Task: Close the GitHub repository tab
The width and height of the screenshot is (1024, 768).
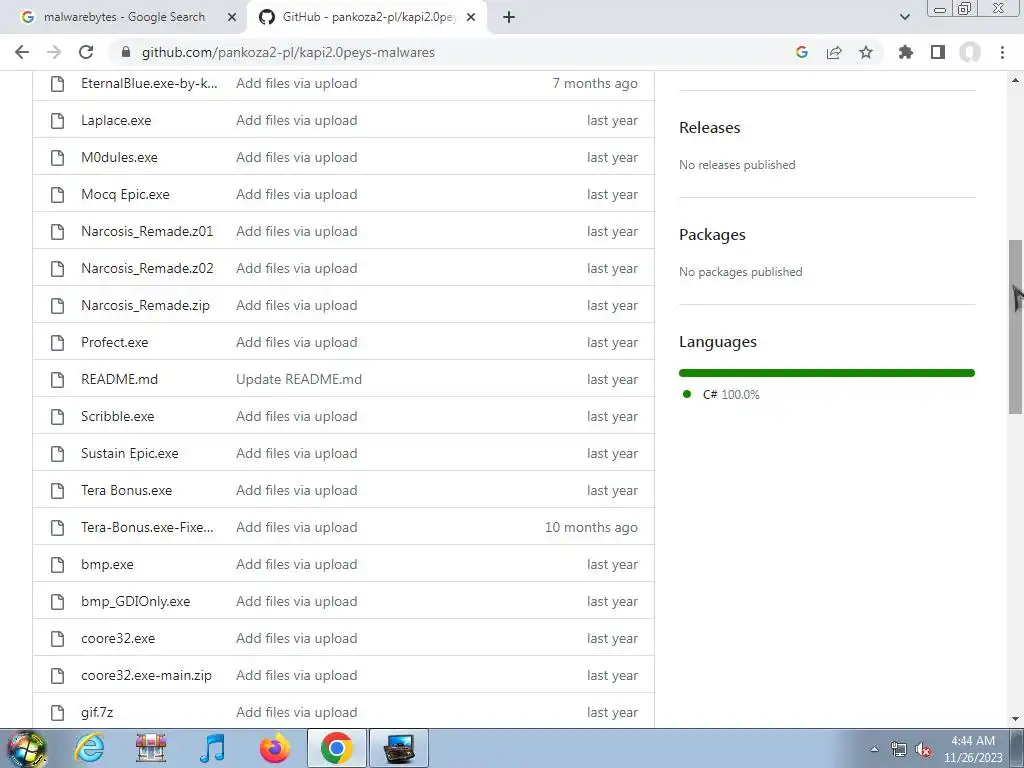Action: click(x=471, y=18)
